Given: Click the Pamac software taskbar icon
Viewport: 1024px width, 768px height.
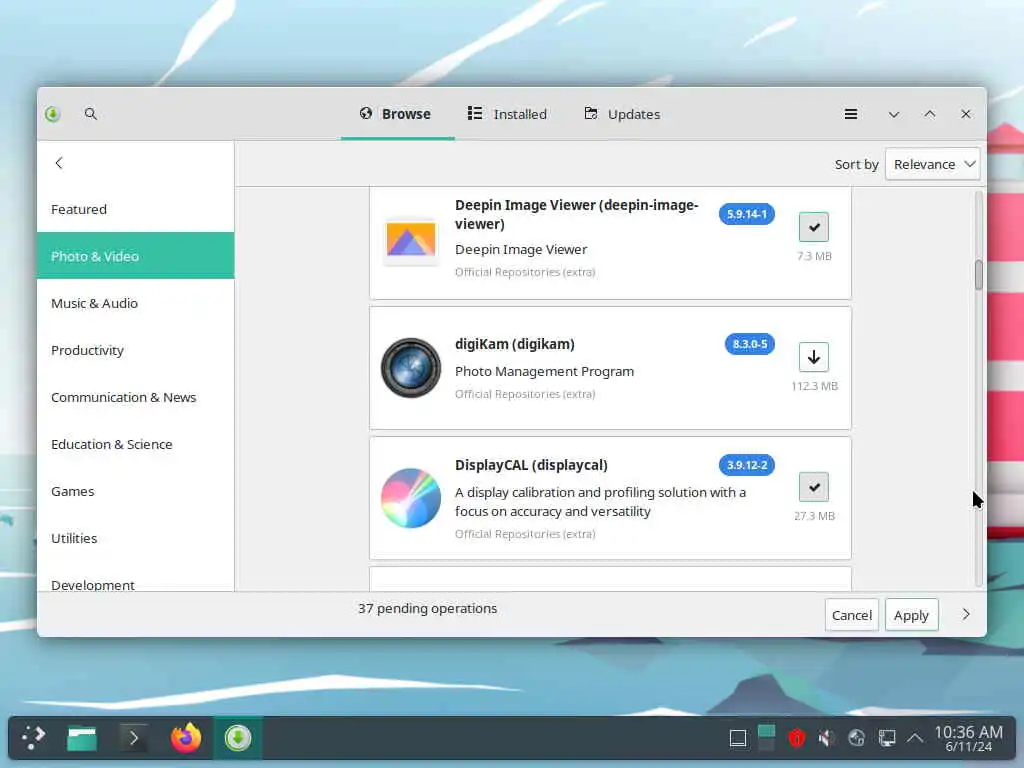Looking at the screenshot, I should (x=238, y=738).
